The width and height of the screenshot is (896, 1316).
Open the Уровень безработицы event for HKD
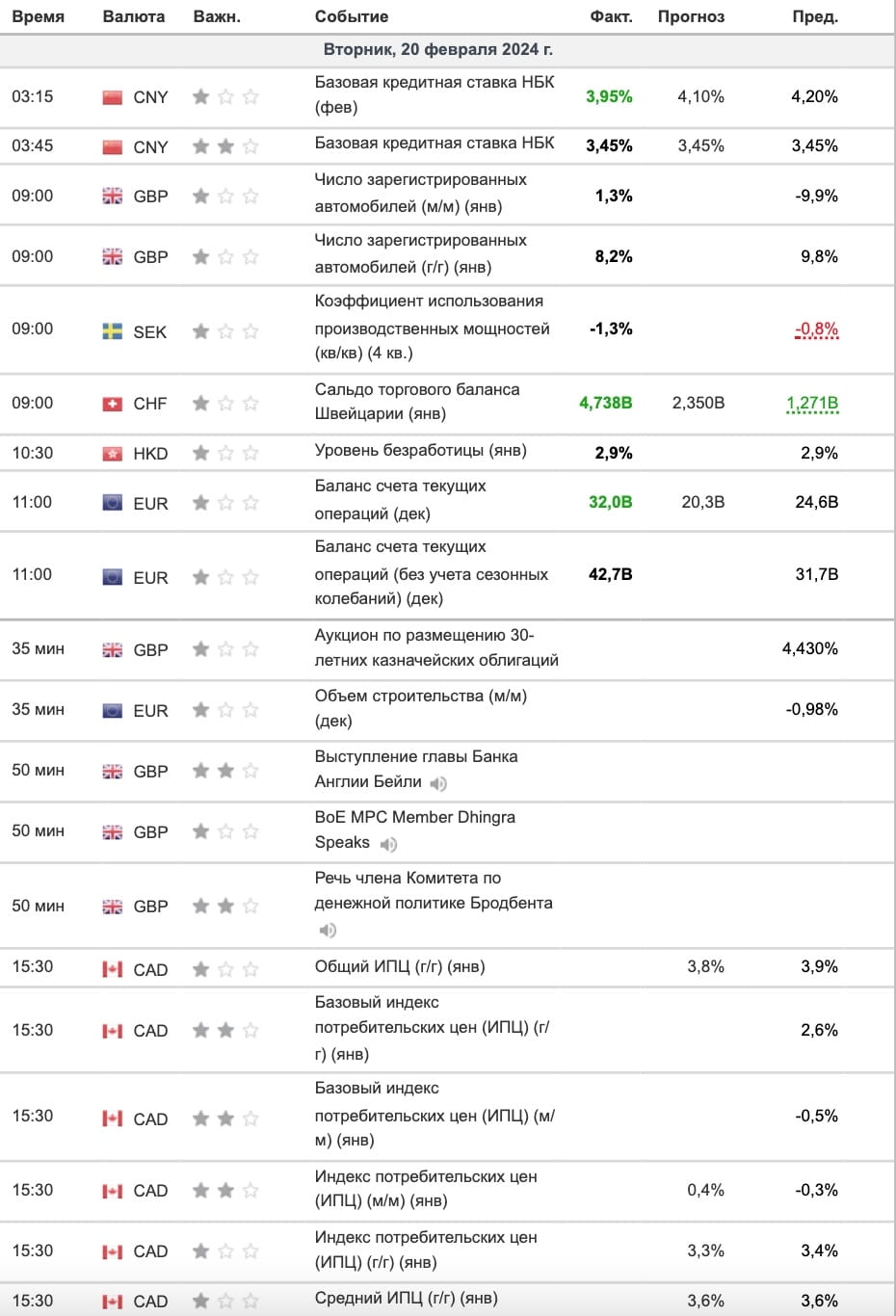coord(422,452)
